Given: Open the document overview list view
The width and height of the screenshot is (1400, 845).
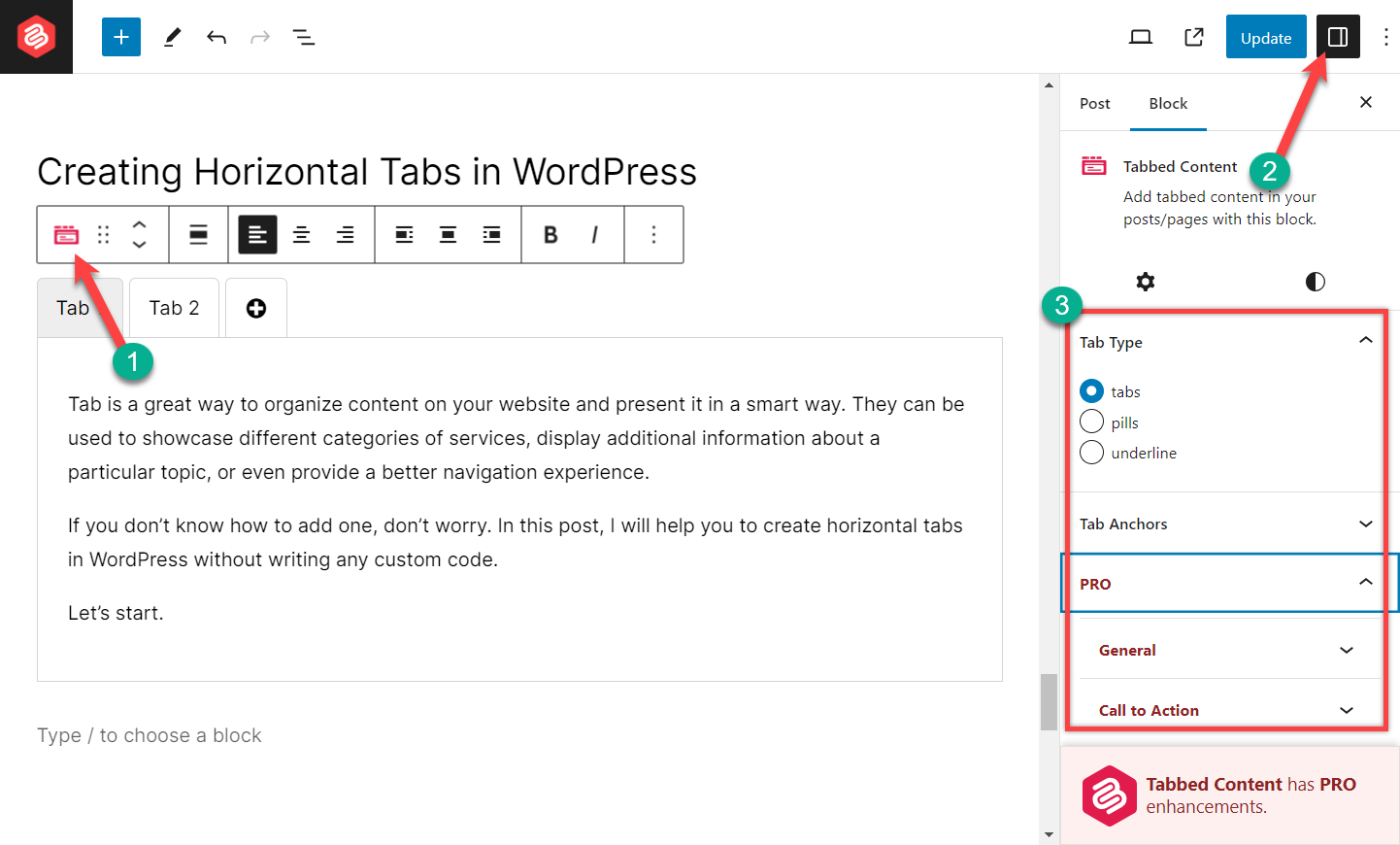Looking at the screenshot, I should pyautogui.click(x=304, y=37).
